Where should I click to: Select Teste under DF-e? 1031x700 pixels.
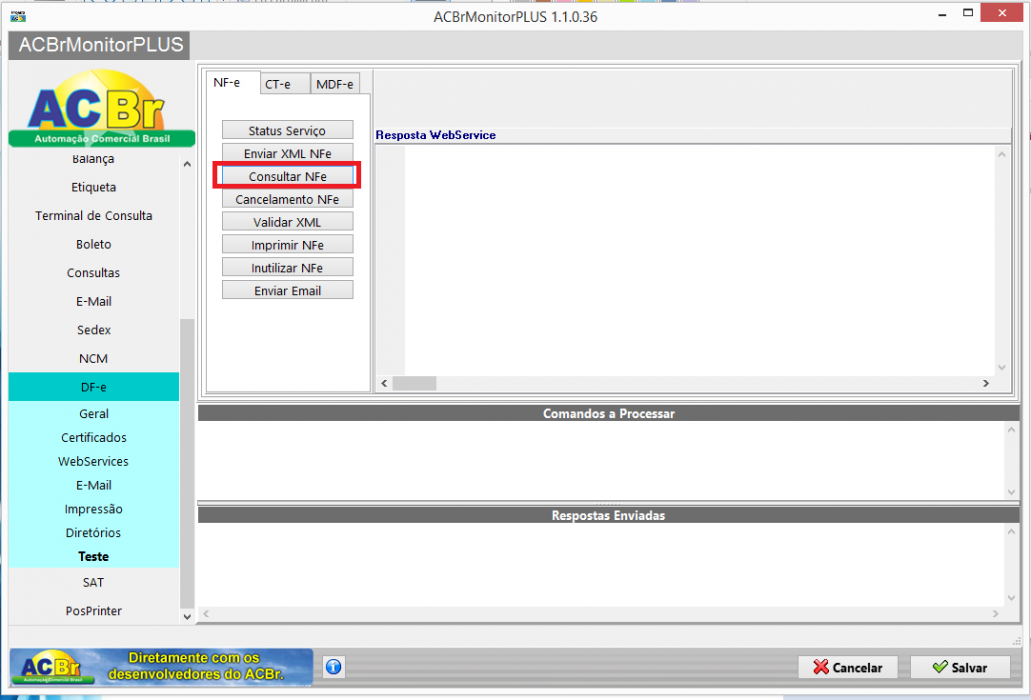point(93,556)
